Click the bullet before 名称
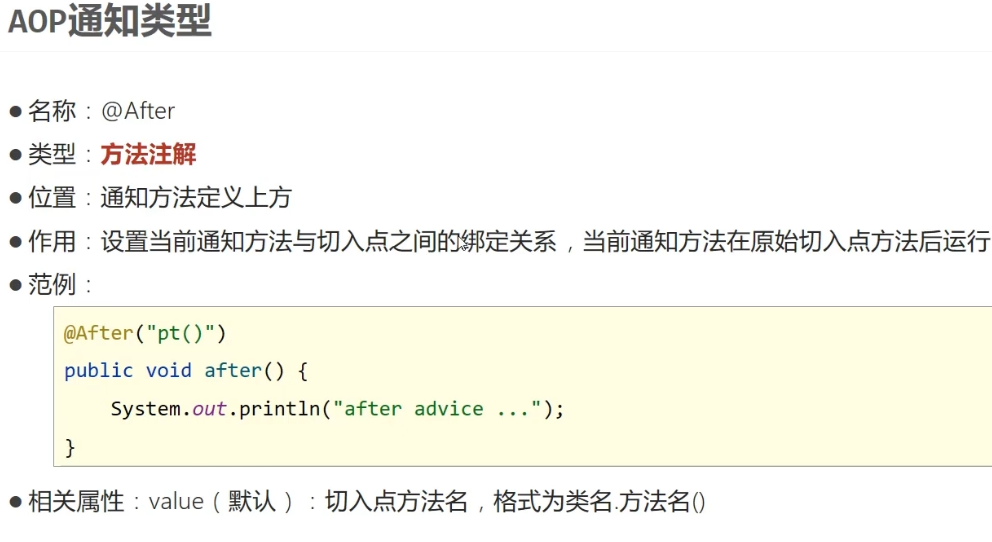Screen dimensions: 992x542 click(16, 113)
